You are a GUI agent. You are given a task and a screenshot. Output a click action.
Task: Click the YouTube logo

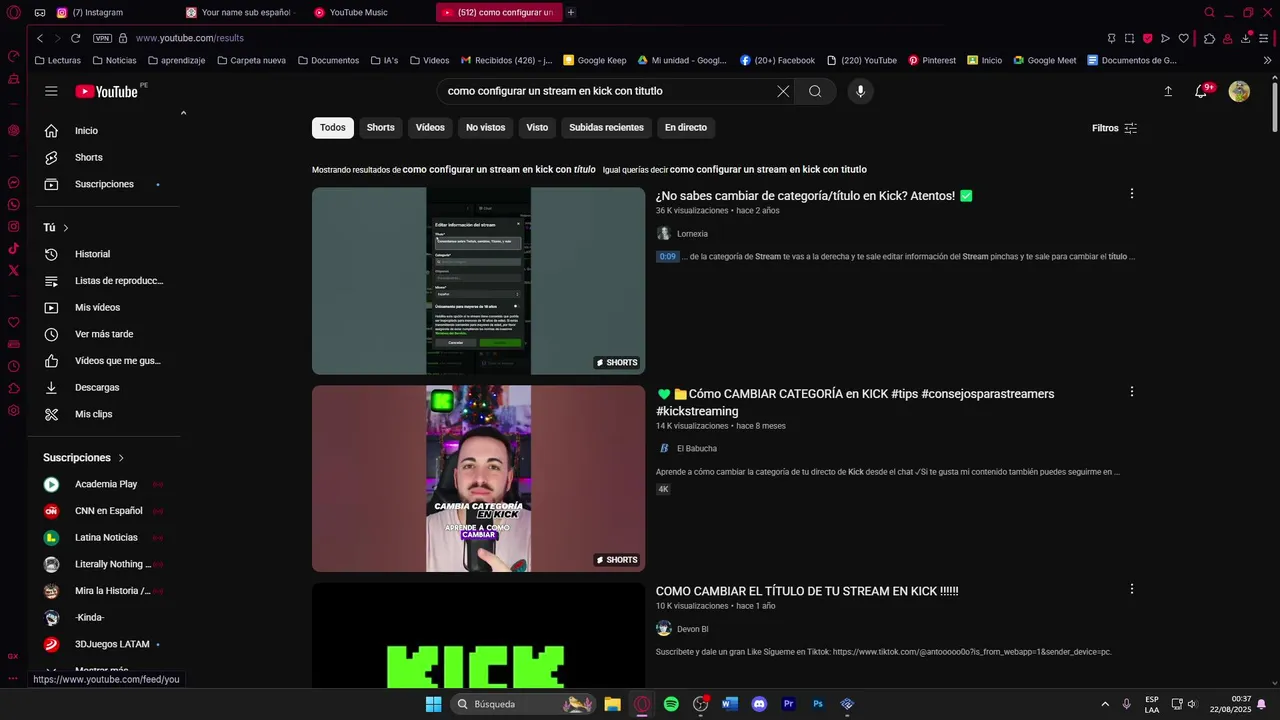106,91
